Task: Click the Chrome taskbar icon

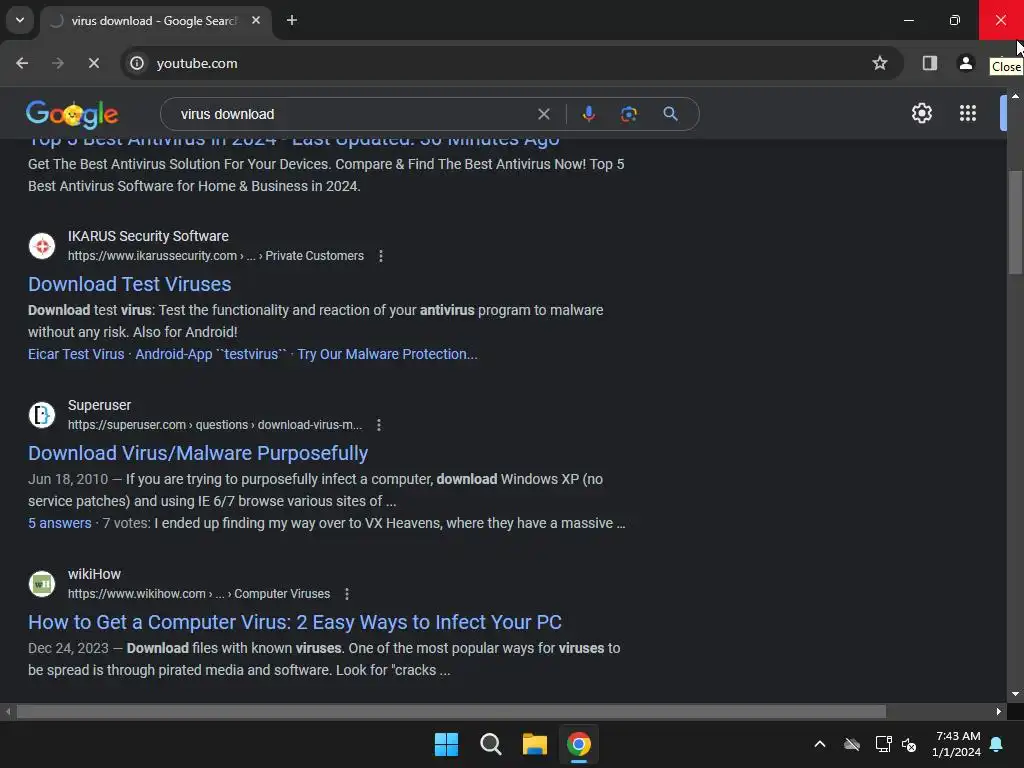Action: (579, 744)
